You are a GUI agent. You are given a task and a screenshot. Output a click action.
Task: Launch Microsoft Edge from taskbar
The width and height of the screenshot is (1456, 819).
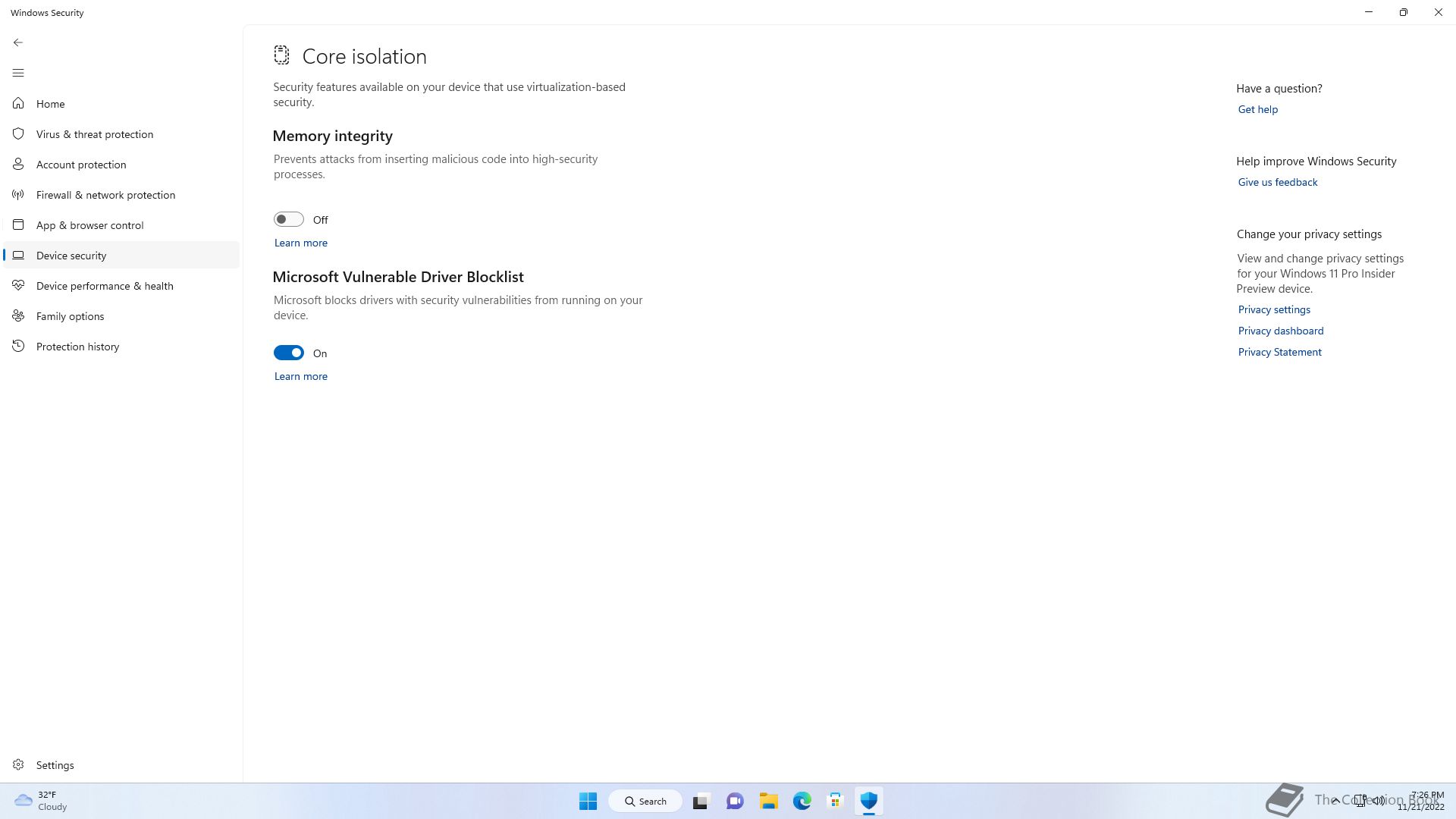tap(802, 801)
